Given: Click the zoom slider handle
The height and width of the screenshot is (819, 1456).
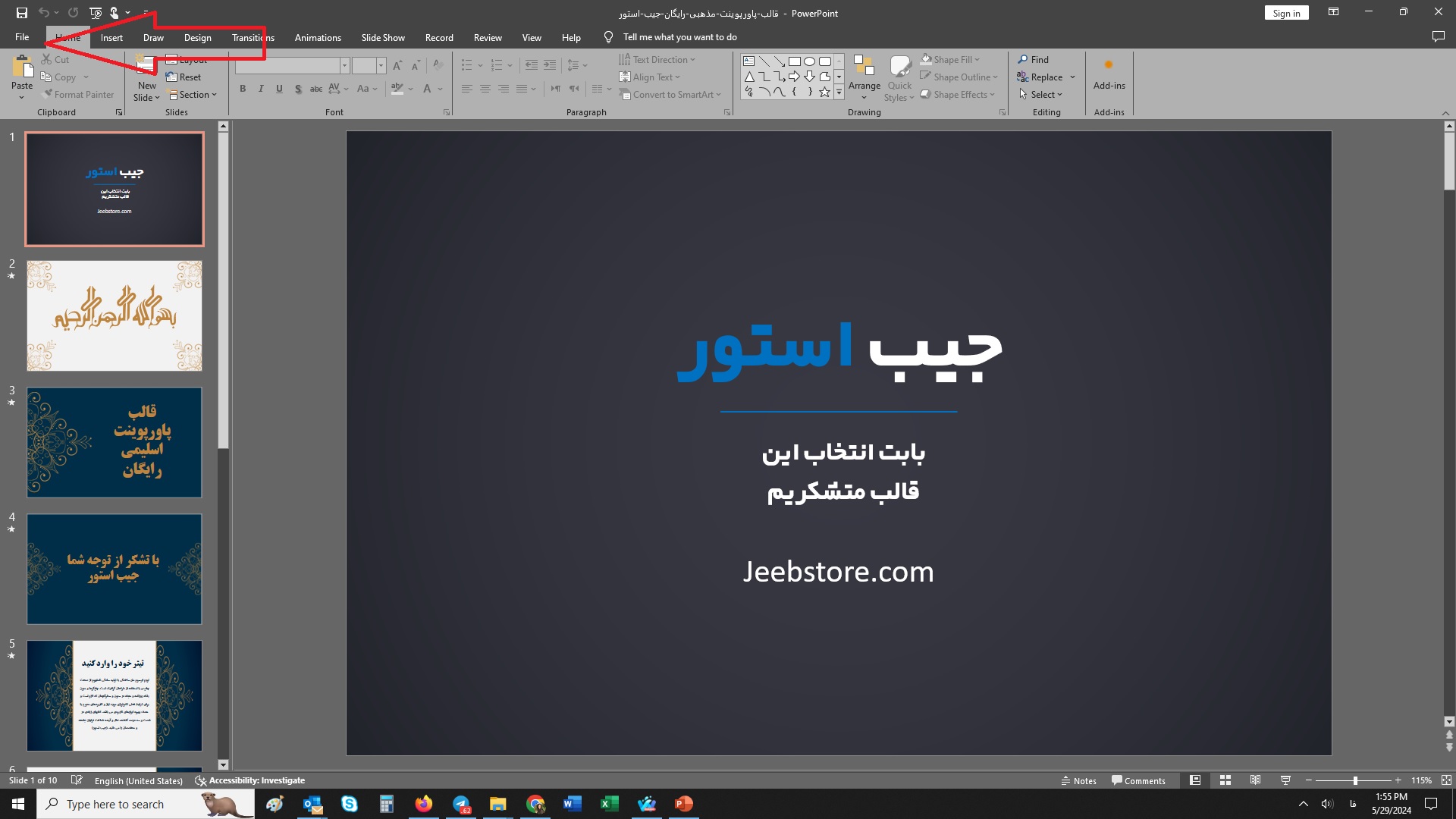Looking at the screenshot, I should (x=1355, y=780).
